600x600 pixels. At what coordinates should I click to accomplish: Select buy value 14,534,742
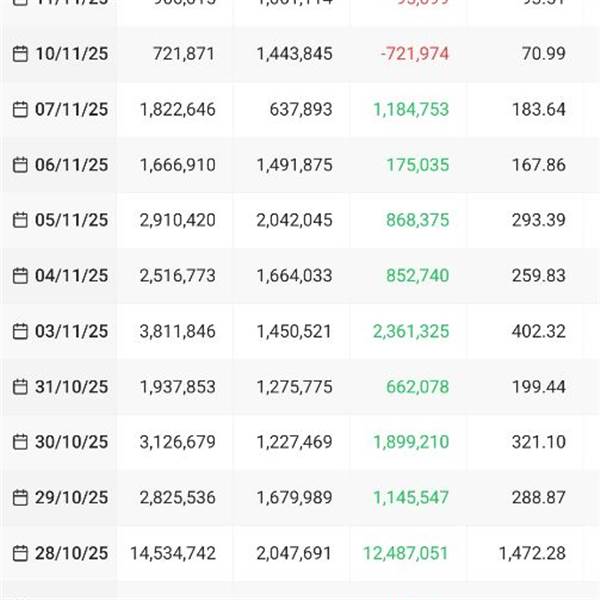coord(173,553)
